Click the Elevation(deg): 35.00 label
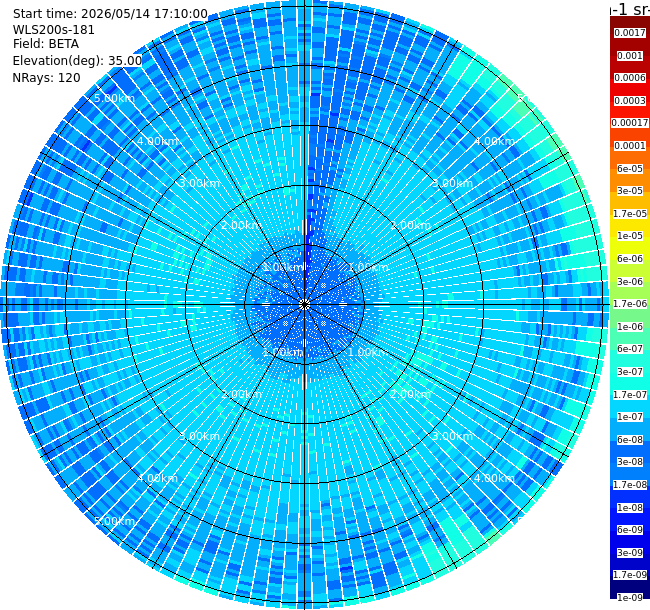 pos(78,61)
